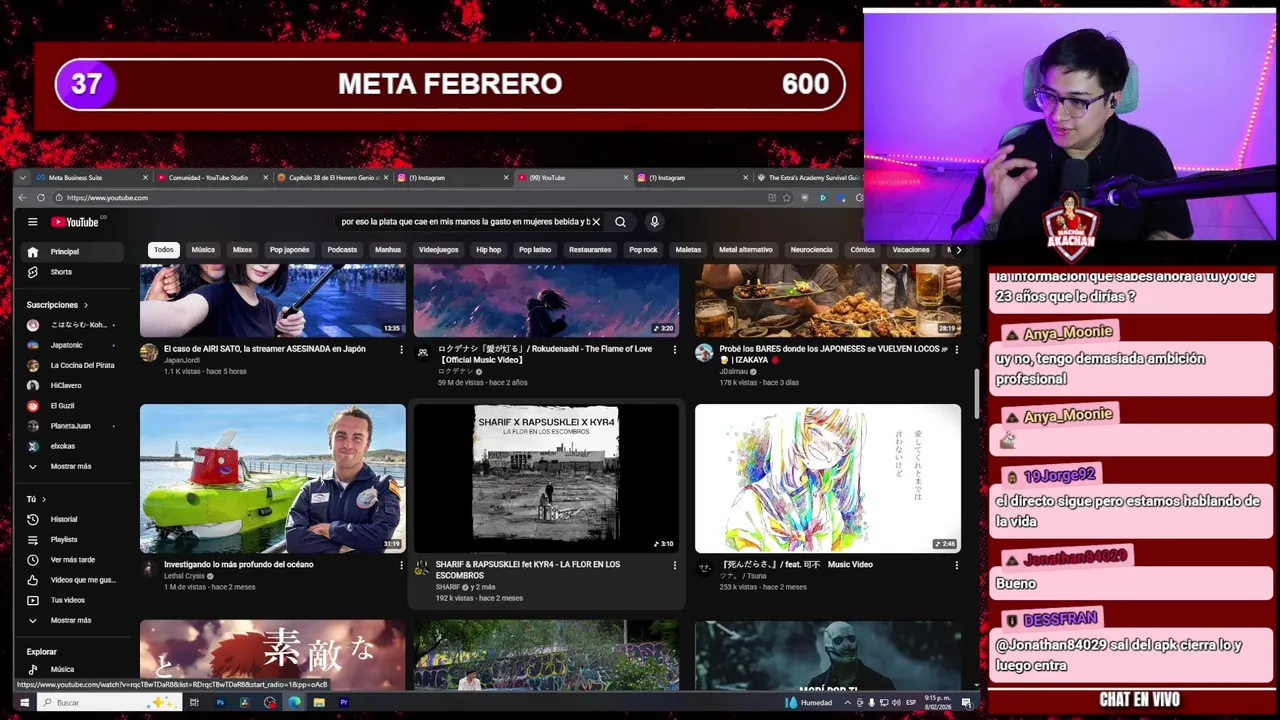Select the Todos filter chip

click(164, 250)
